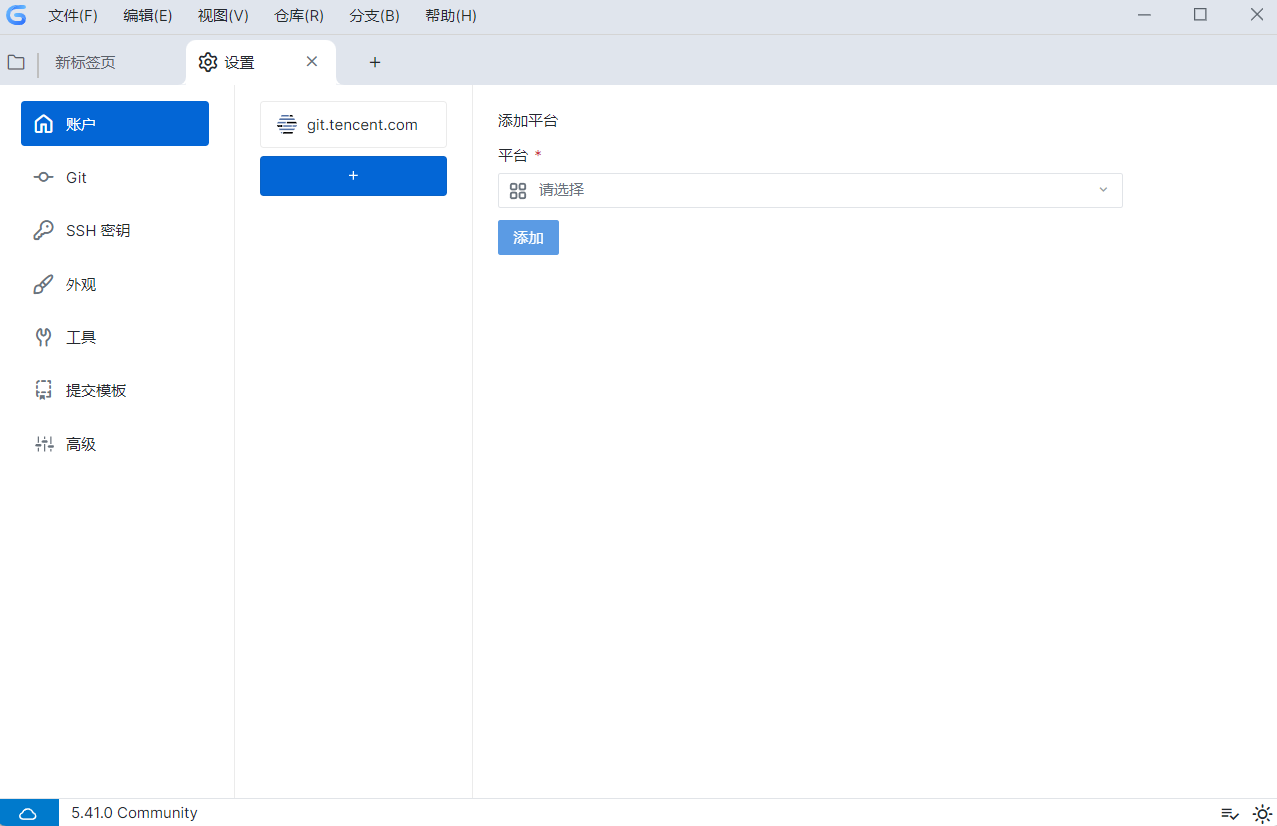Click the cloud icon in the status bar
Screen dimensions: 1277x826
(29, 812)
